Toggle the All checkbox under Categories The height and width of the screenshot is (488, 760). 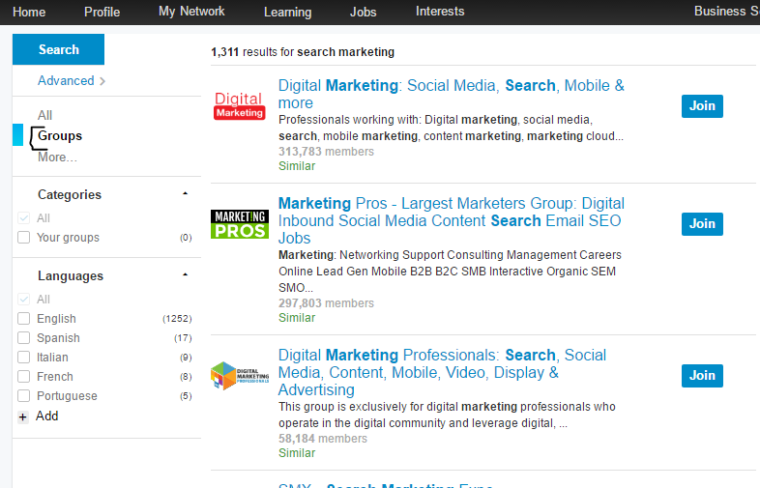[x=24, y=218]
